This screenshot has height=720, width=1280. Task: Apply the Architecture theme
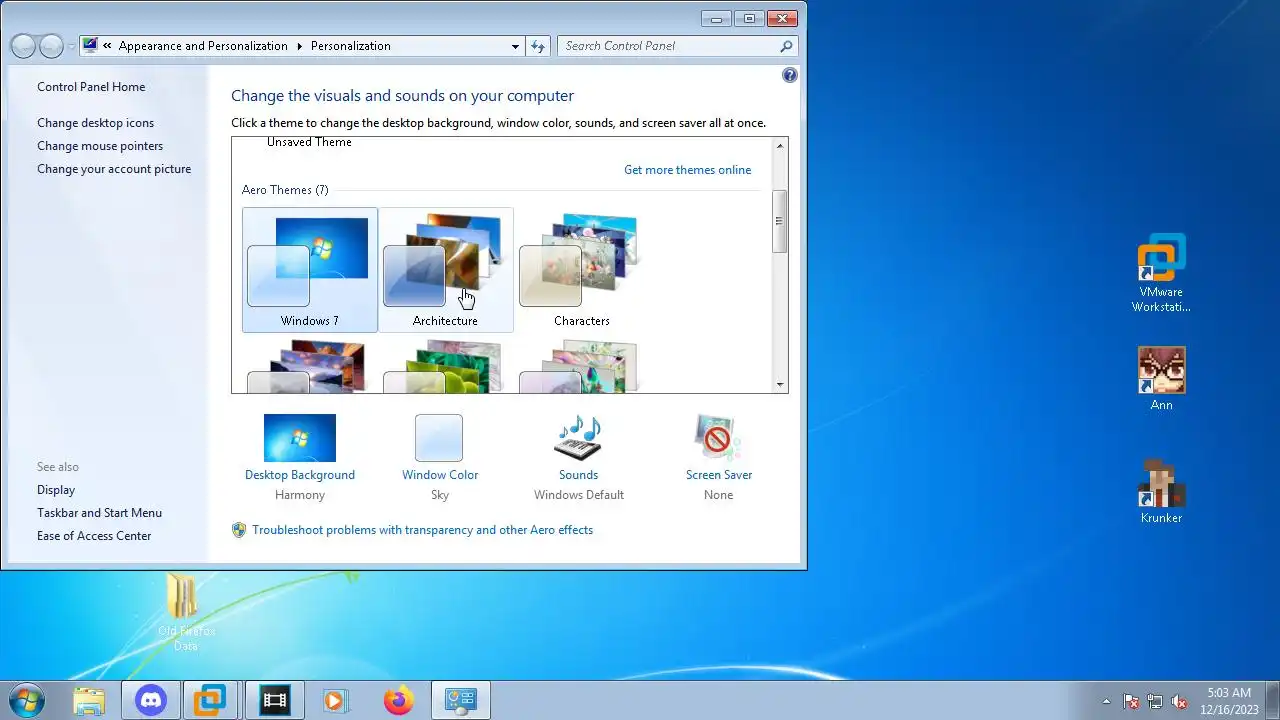(x=445, y=269)
